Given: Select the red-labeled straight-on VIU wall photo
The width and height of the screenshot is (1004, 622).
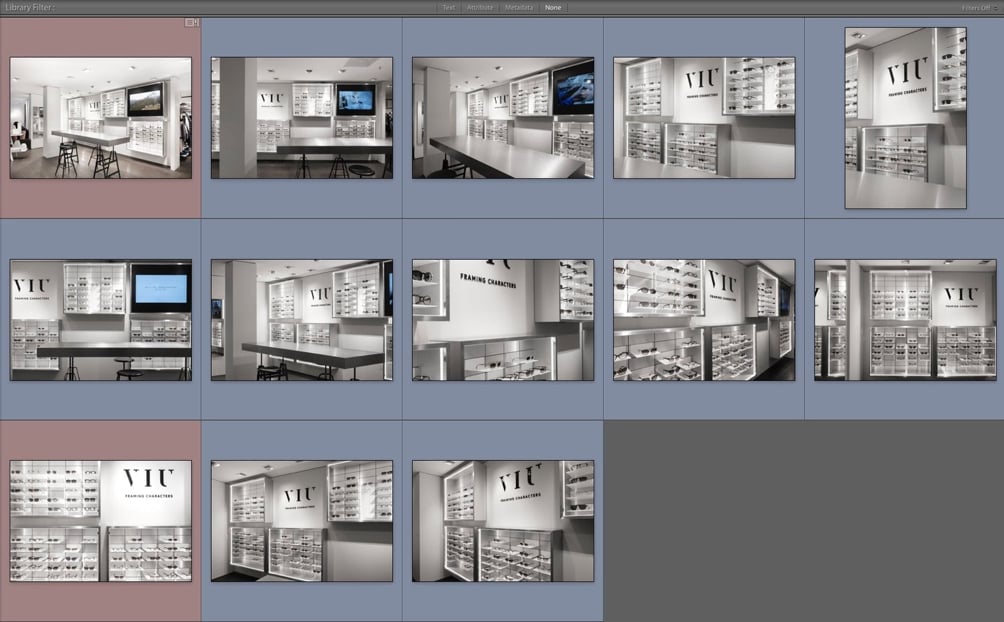Looking at the screenshot, I should [x=101, y=521].
